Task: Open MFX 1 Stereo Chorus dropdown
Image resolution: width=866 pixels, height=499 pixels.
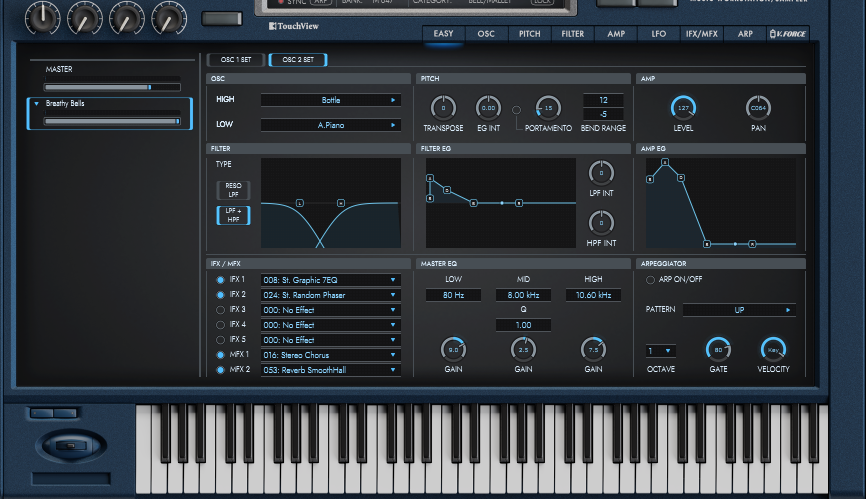Action: tap(330, 355)
